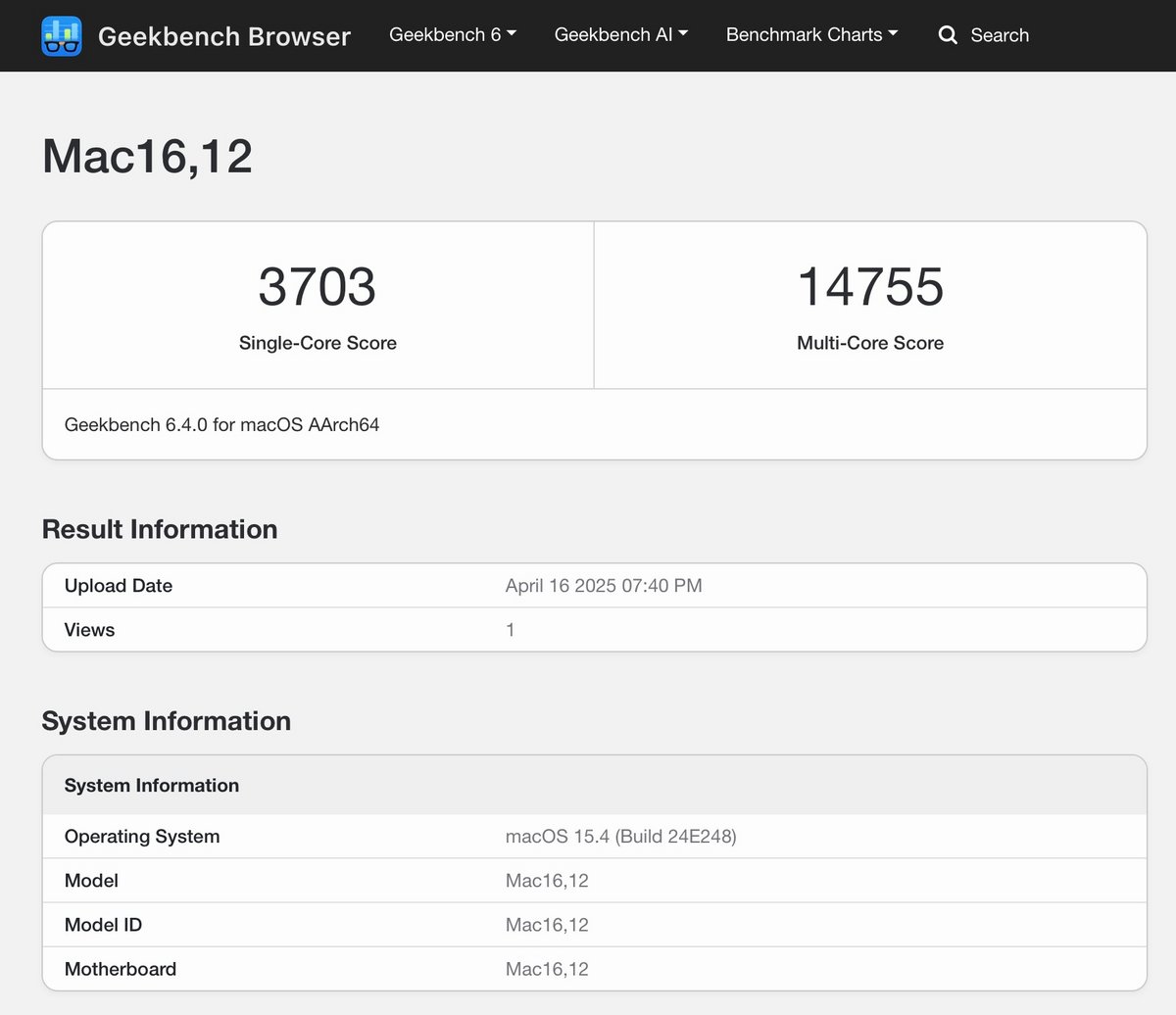Click the single-core score 3703
The image size is (1176, 1015).
(318, 286)
